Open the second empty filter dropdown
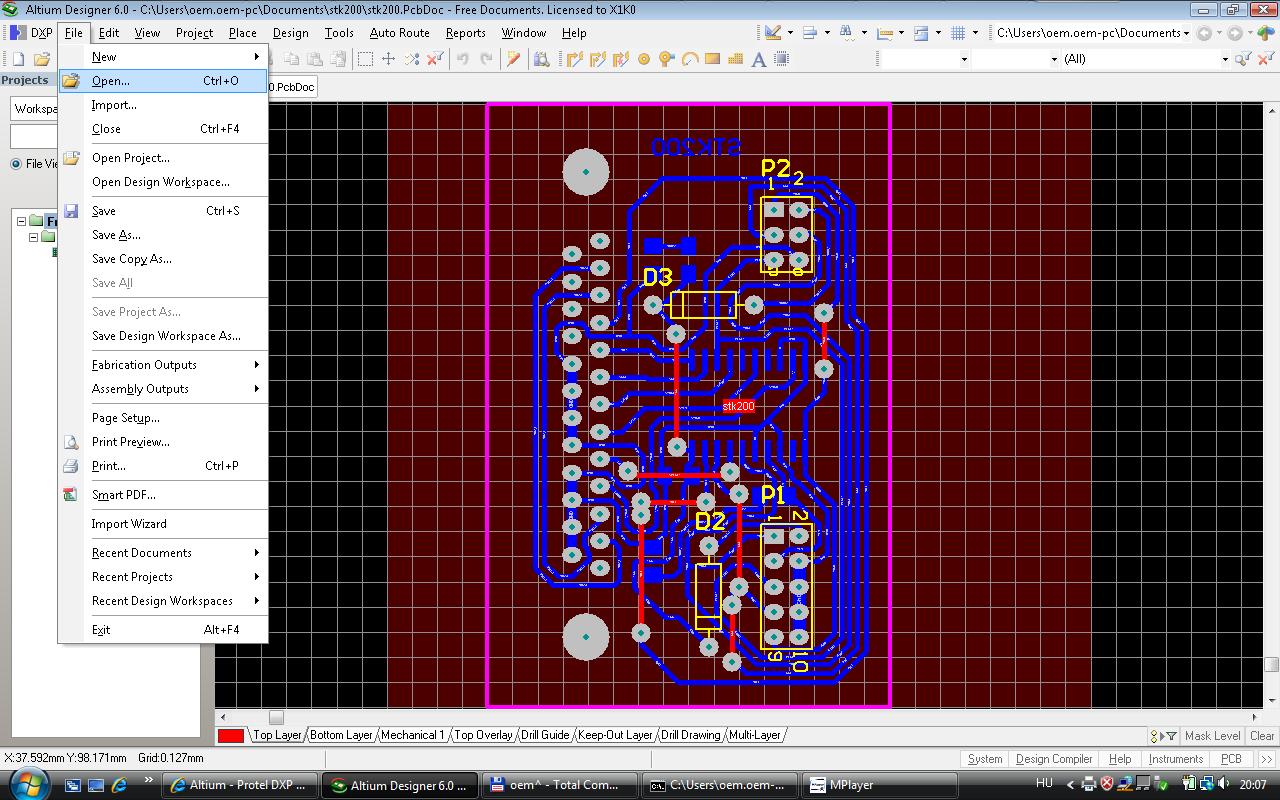Image resolution: width=1280 pixels, height=800 pixels. pyautogui.click(x=1053, y=59)
